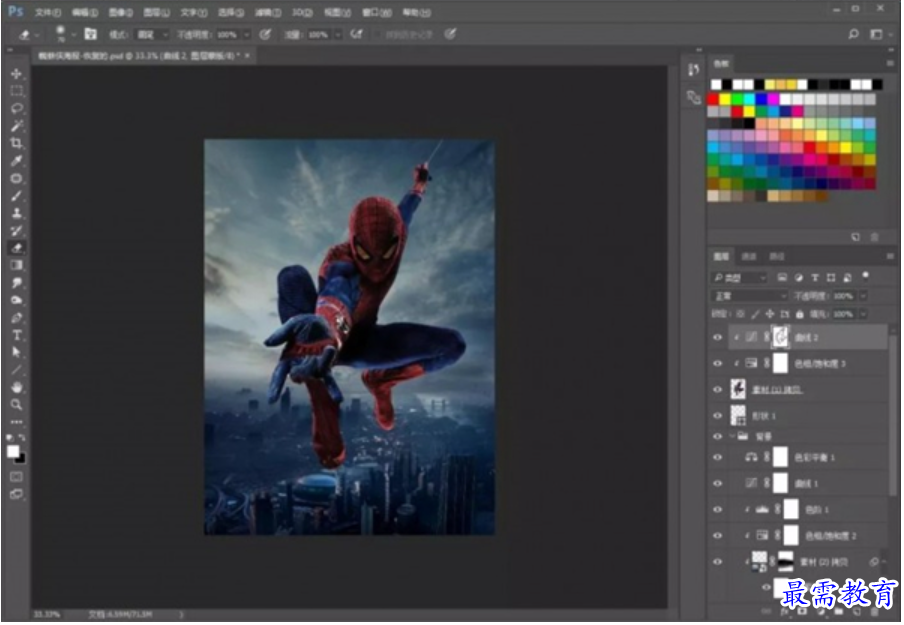Enable the airbrush icon next to flow
The width and height of the screenshot is (904, 625).
click(356, 34)
